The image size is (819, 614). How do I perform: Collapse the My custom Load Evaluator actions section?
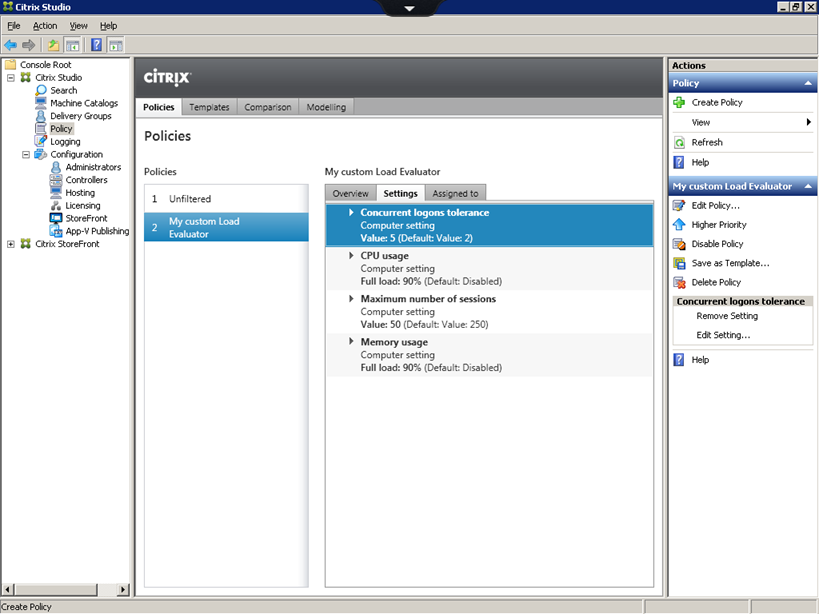pos(808,186)
